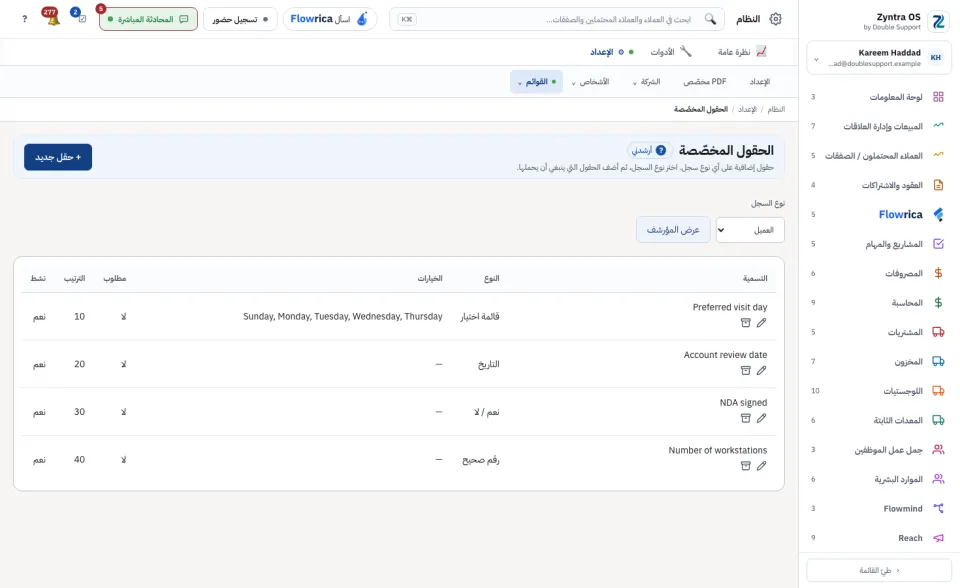
Task: Open the PDF مخصص menu item
Action: (705, 81)
